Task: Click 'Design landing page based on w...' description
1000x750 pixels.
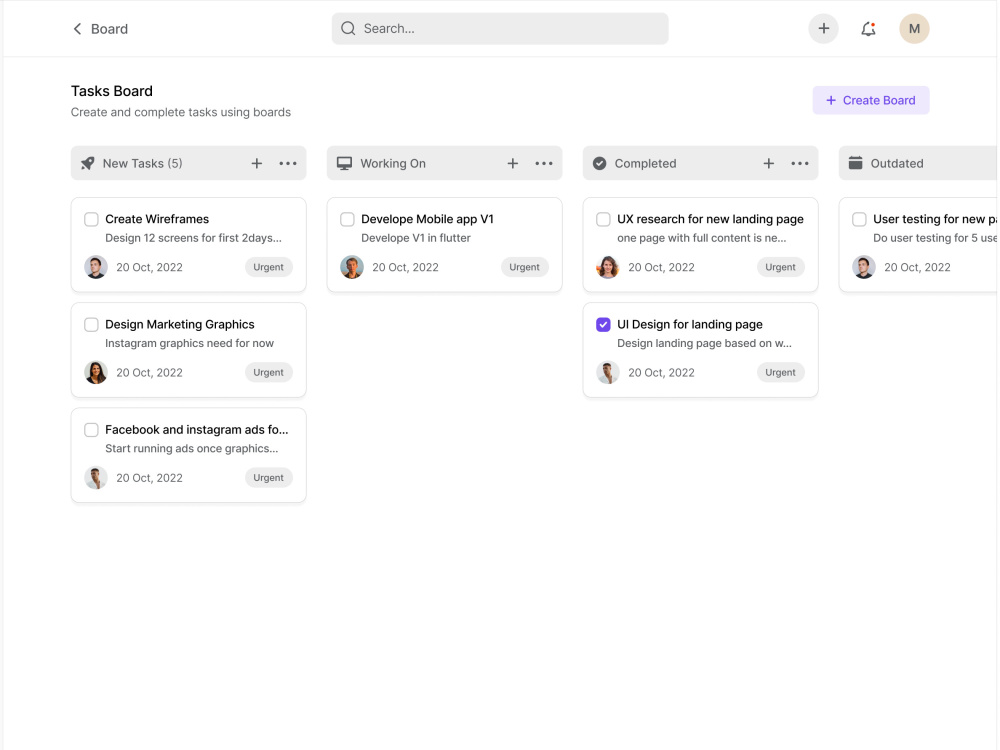Action: pos(704,343)
